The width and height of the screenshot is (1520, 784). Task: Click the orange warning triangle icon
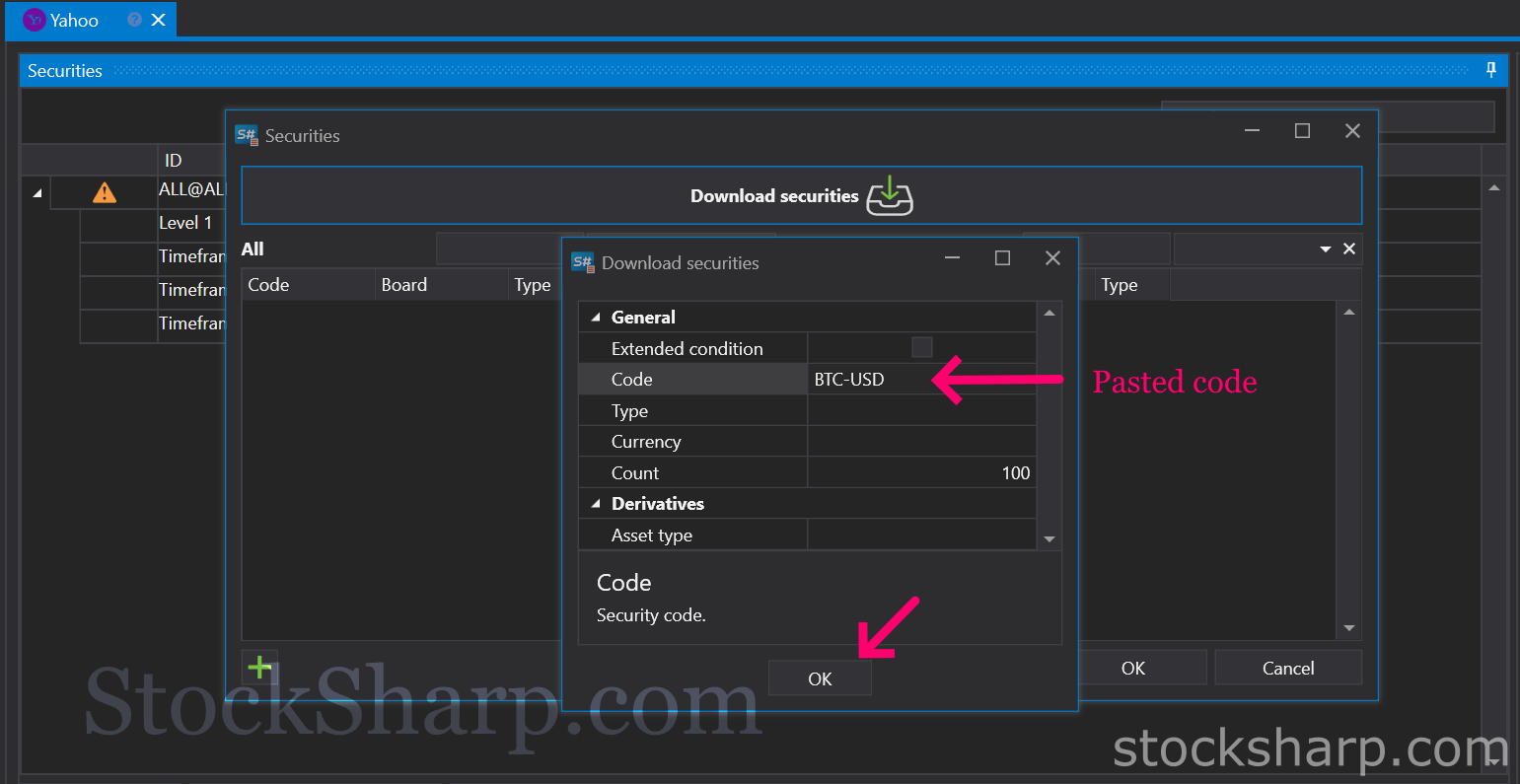point(104,193)
